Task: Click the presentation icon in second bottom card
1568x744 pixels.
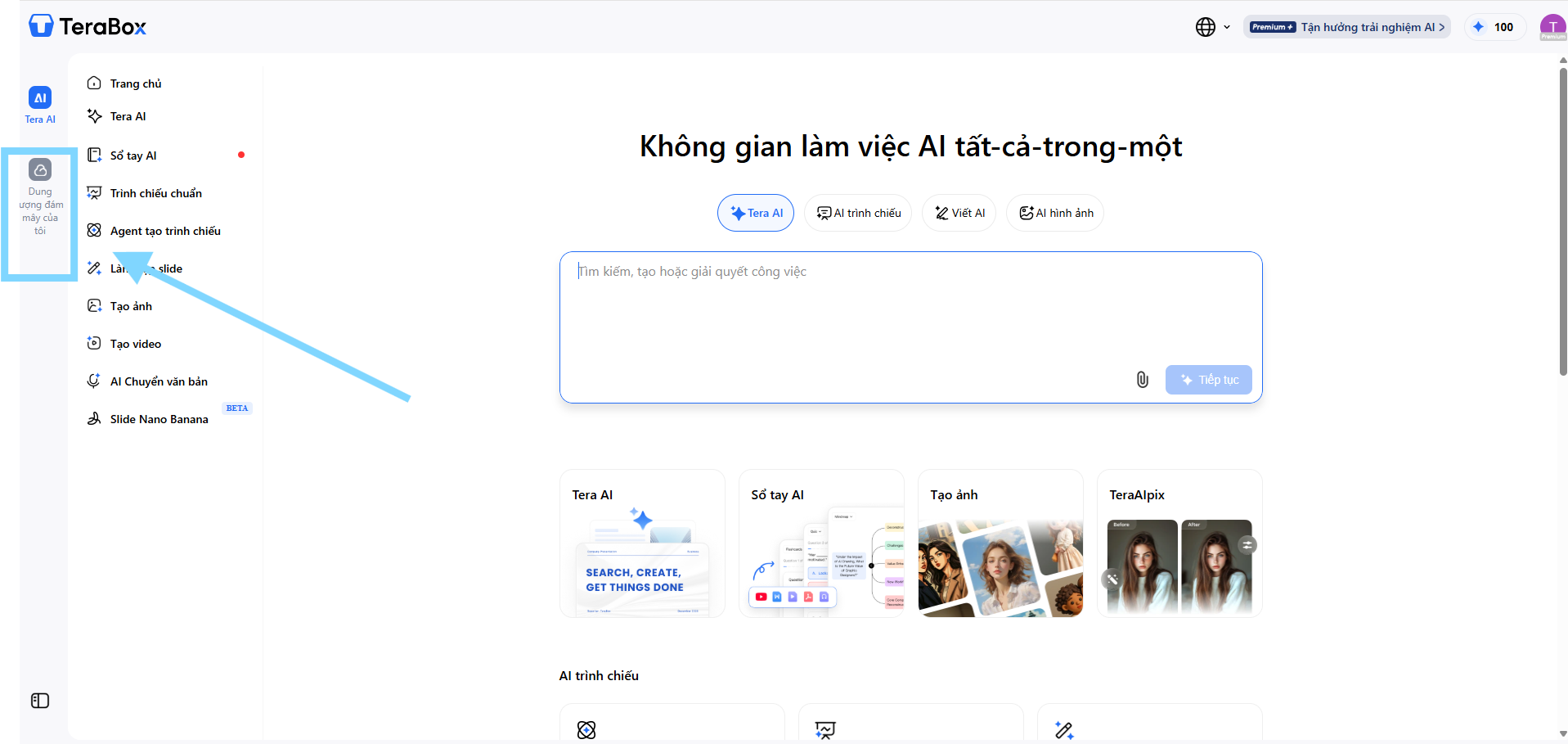Action: 825,730
